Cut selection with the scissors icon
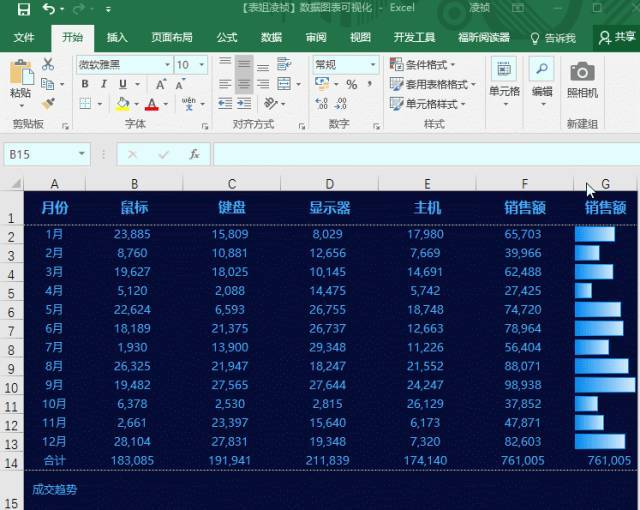640x510 pixels. (x=48, y=64)
